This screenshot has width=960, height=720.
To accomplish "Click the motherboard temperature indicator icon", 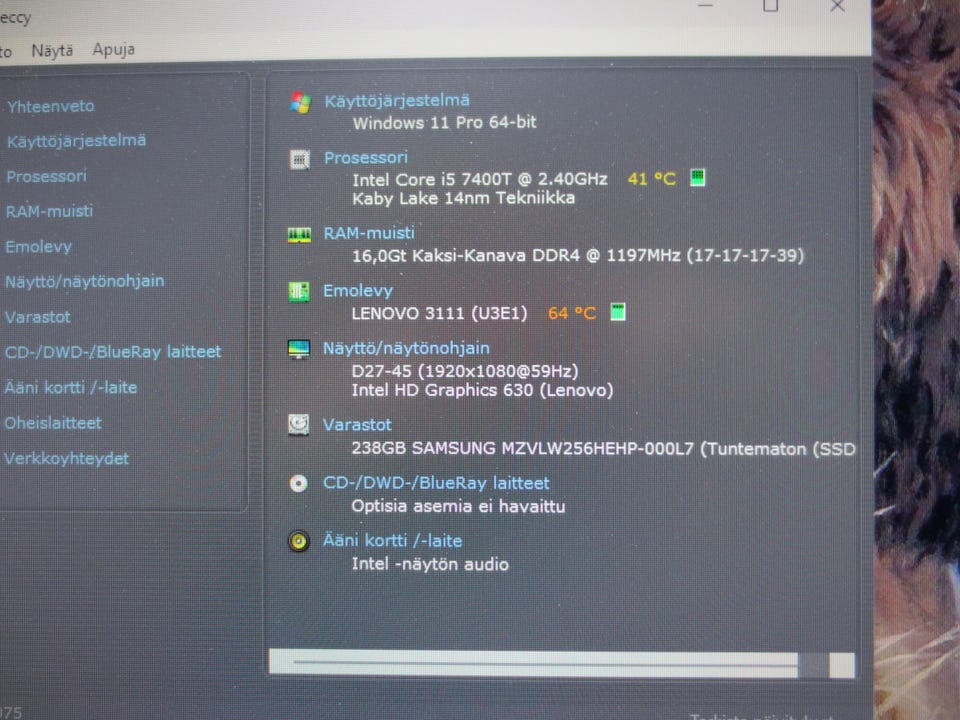I will coord(618,312).
